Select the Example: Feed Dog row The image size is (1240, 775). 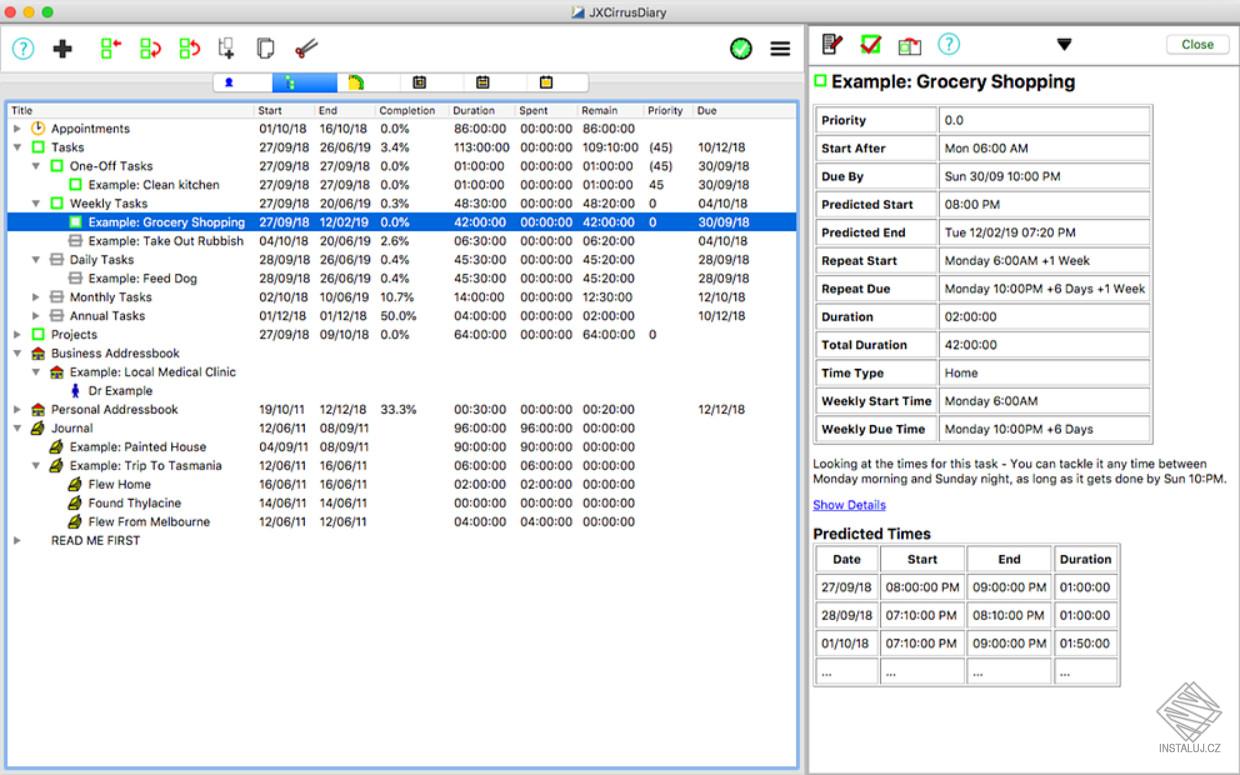(x=402, y=279)
